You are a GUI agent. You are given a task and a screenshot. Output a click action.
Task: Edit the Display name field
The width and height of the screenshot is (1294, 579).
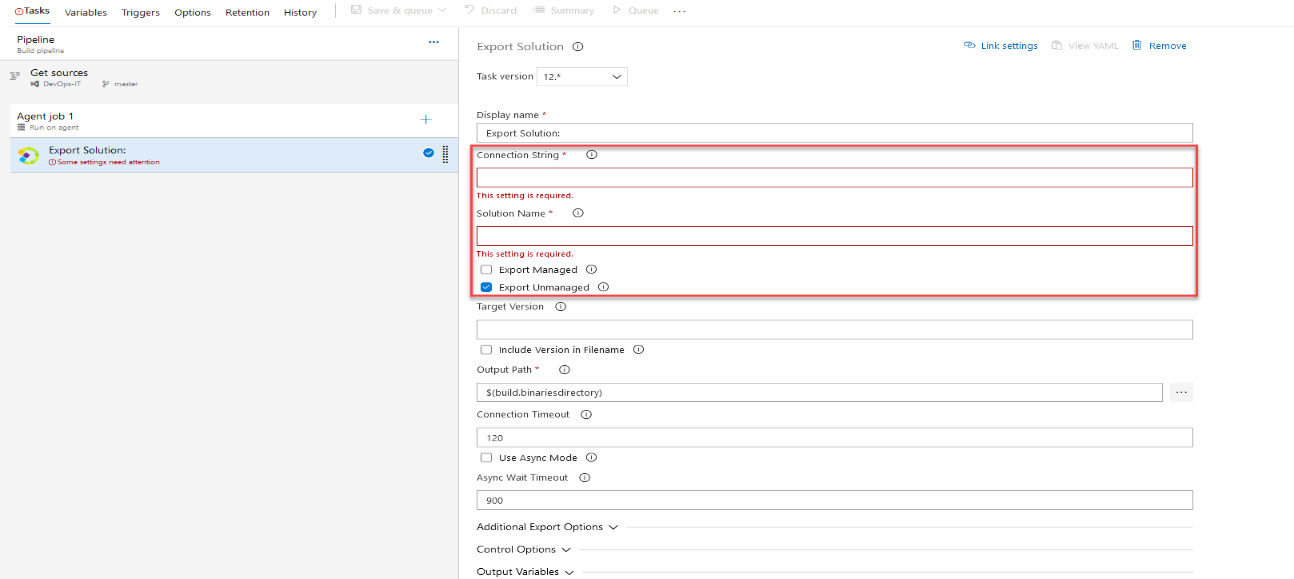click(x=834, y=133)
